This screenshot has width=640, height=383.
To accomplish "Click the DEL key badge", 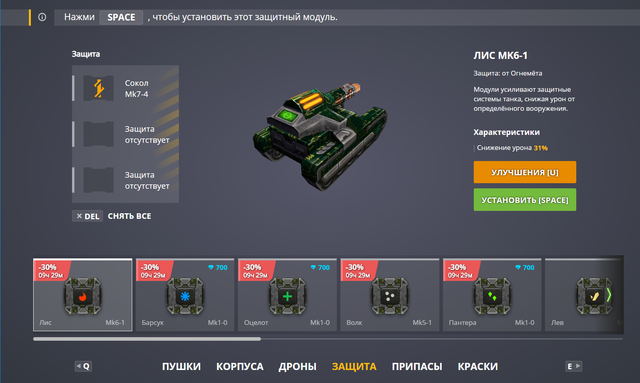I will [x=87, y=216].
